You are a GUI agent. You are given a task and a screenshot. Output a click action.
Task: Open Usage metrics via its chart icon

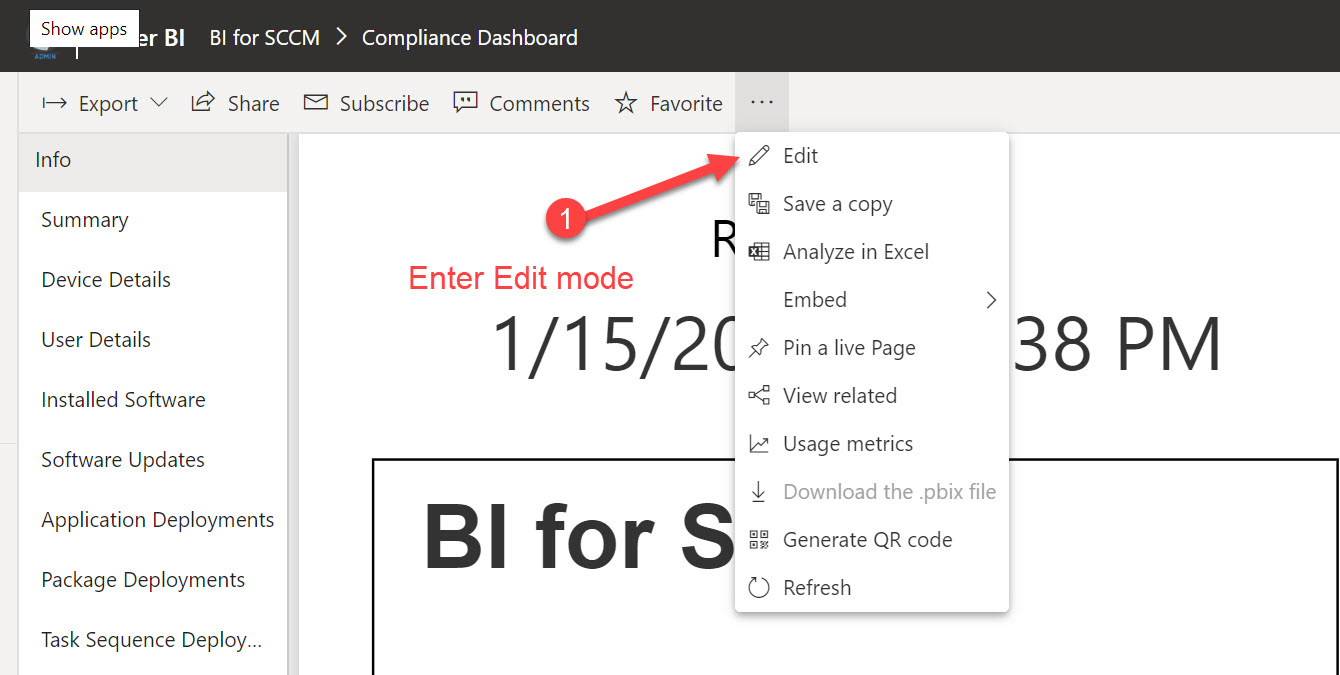(x=759, y=443)
